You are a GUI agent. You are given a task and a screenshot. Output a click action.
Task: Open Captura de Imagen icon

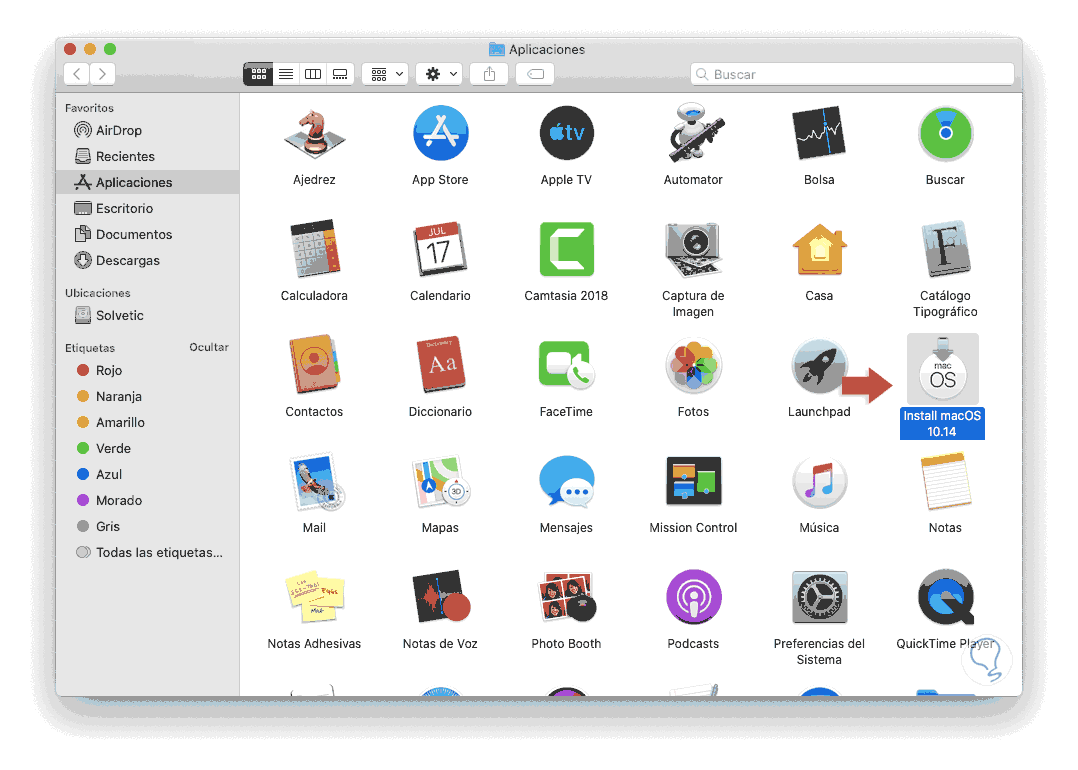click(x=693, y=249)
